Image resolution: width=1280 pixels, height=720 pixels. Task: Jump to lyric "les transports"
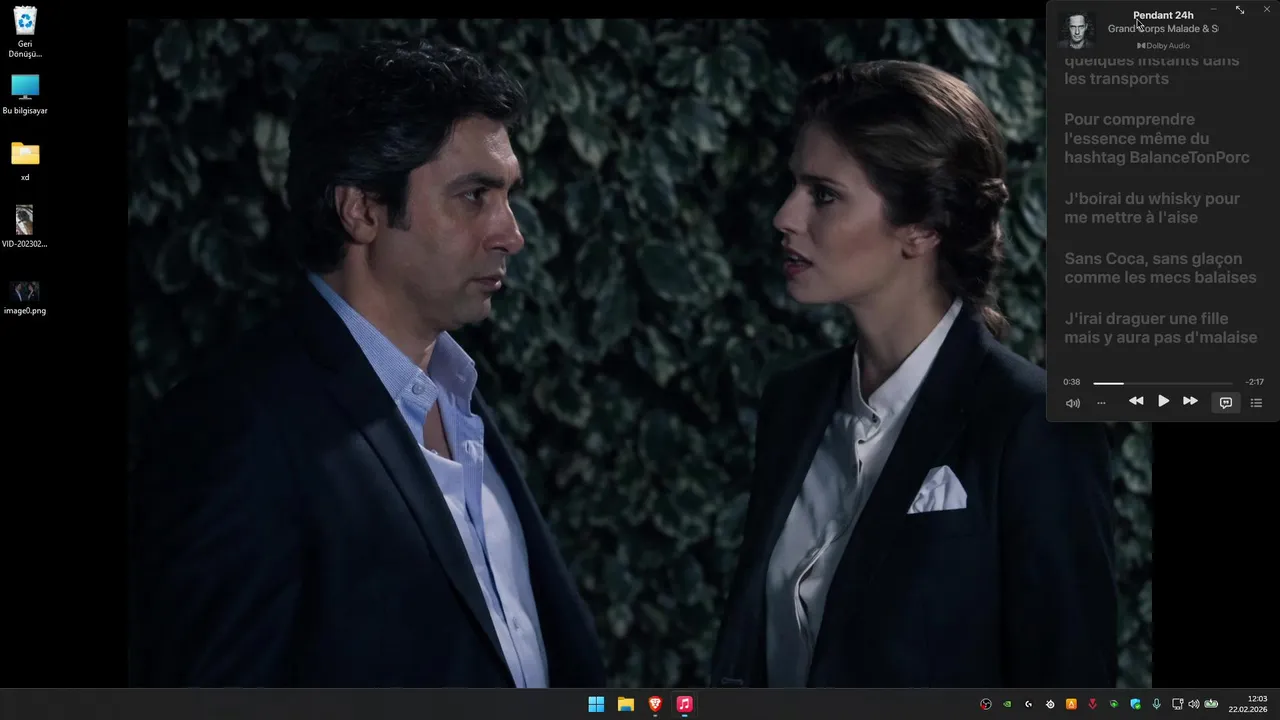tap(1116, 79)
